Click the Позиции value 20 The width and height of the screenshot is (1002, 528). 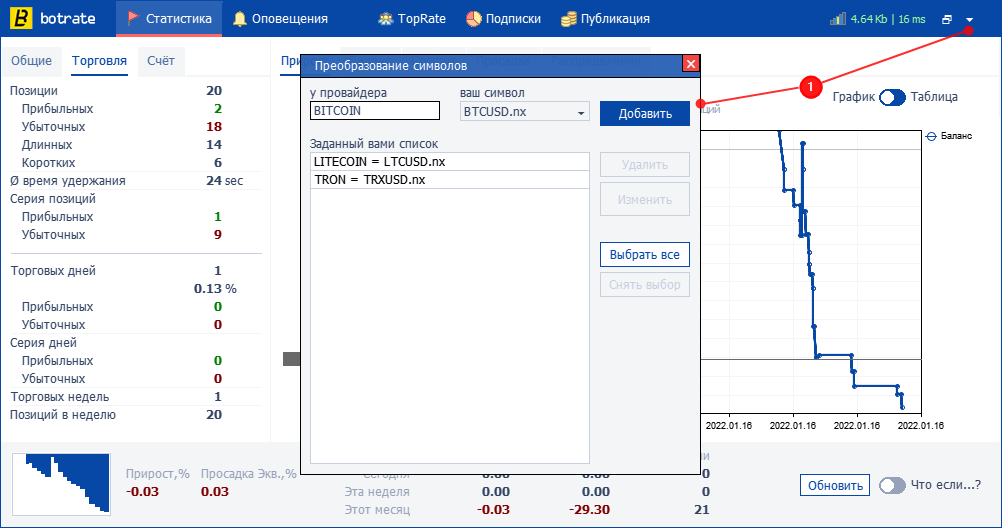point(214,91)
